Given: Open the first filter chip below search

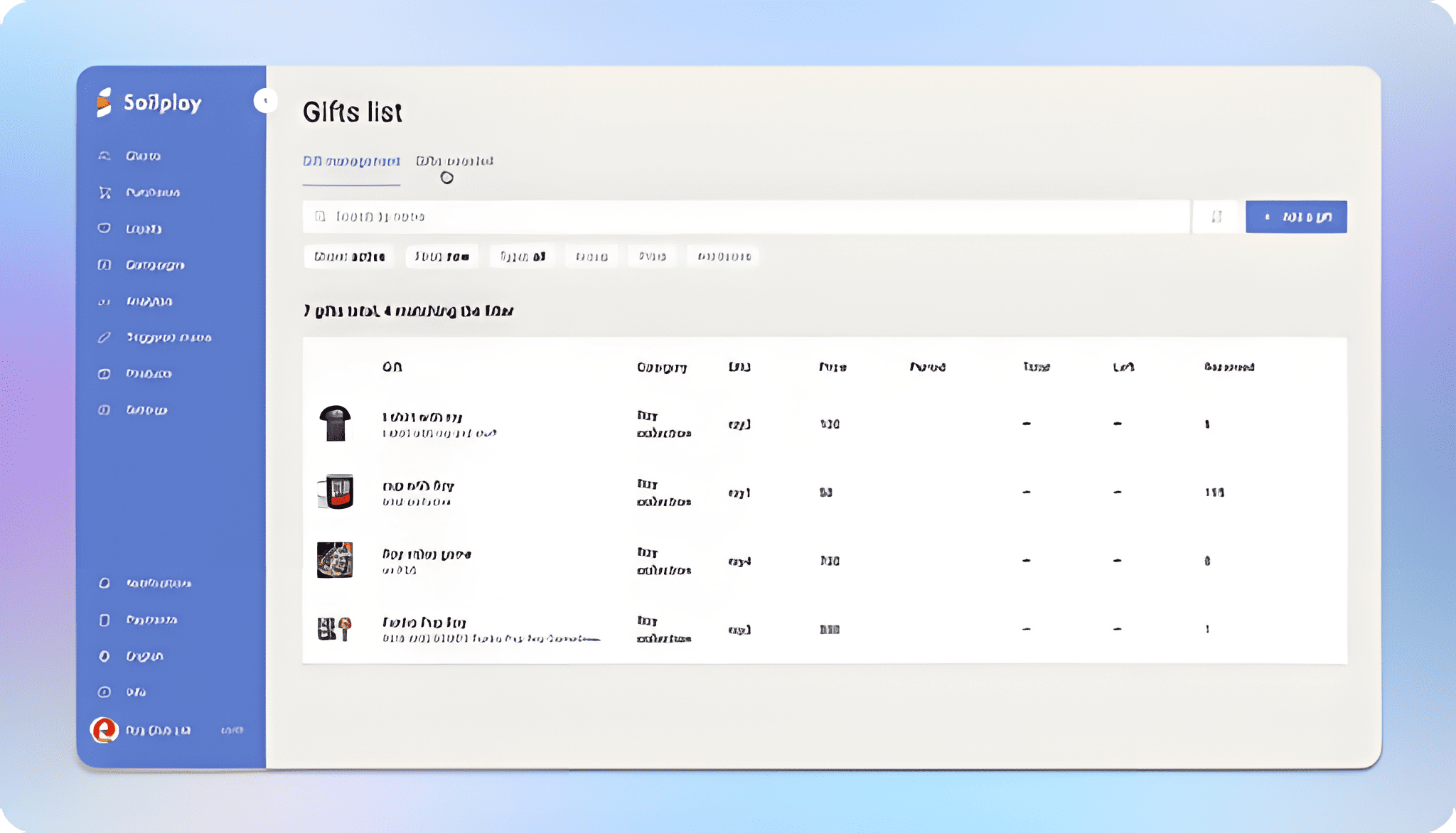Looking at the screenshot, I should (x=349, y=257).
